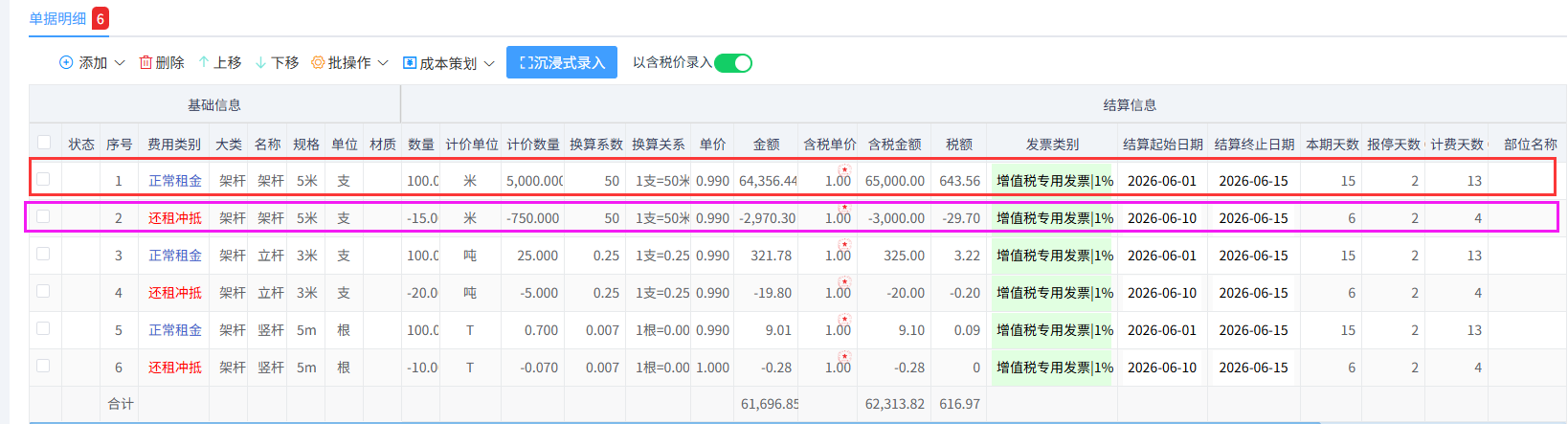
Task: Check row 1 正常租金 架杆 checkbox
Action: (x=43, y=179)
